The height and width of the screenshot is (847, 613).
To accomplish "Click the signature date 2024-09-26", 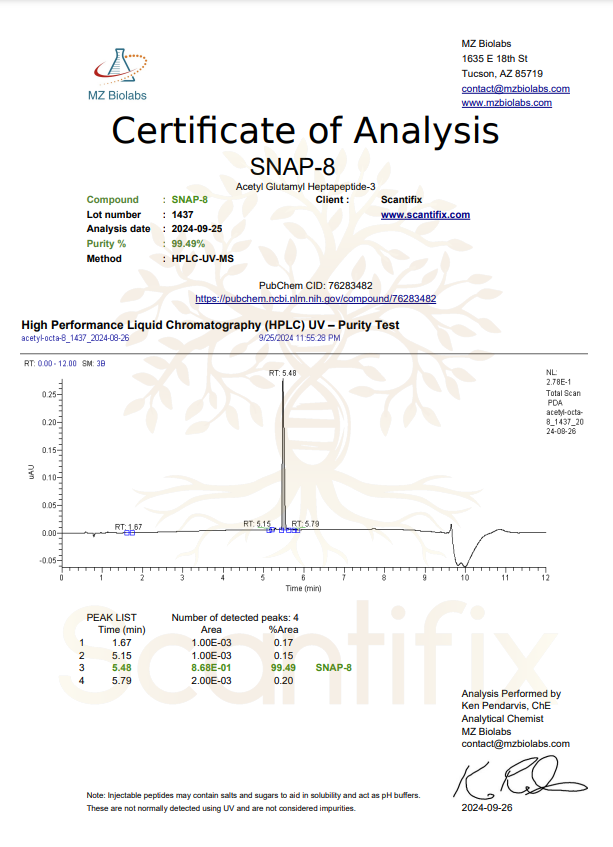I will [487, 808].
